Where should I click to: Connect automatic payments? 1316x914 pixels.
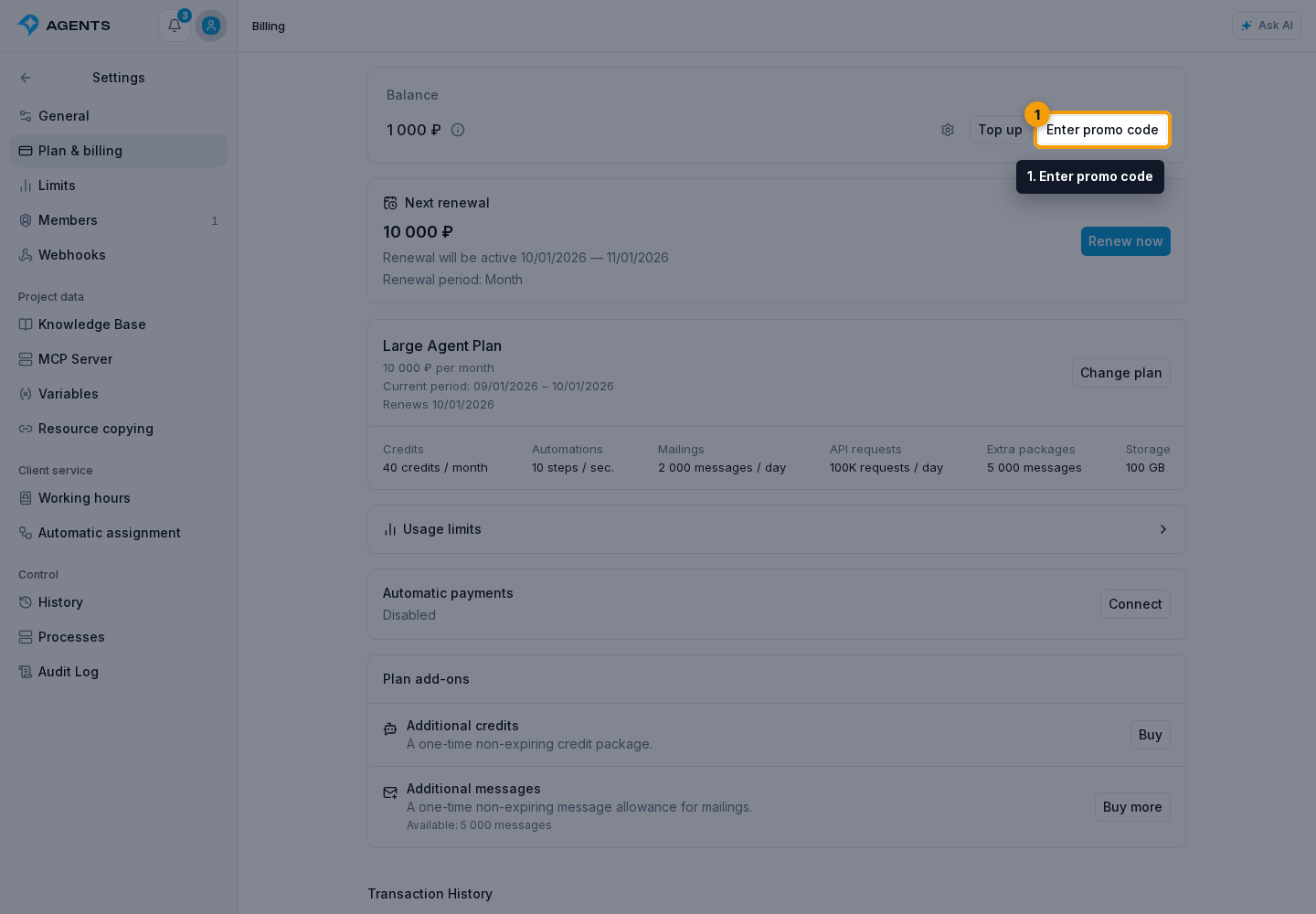[x=1135, y=604]
